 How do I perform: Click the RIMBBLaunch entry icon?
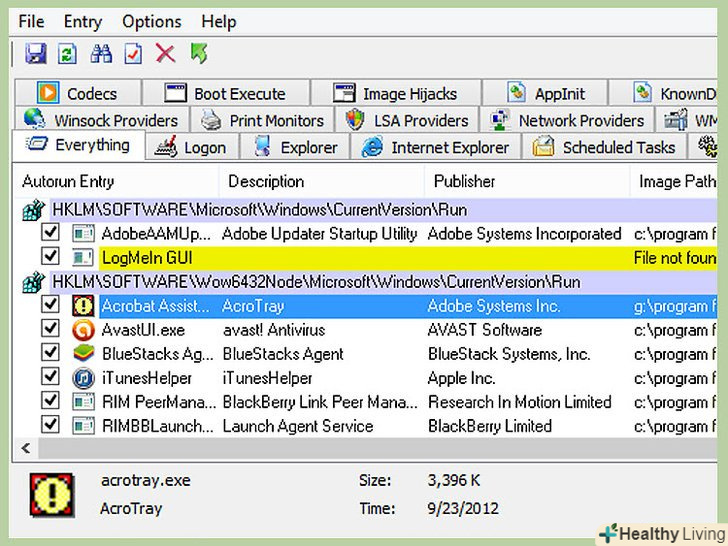click(84, 426)
